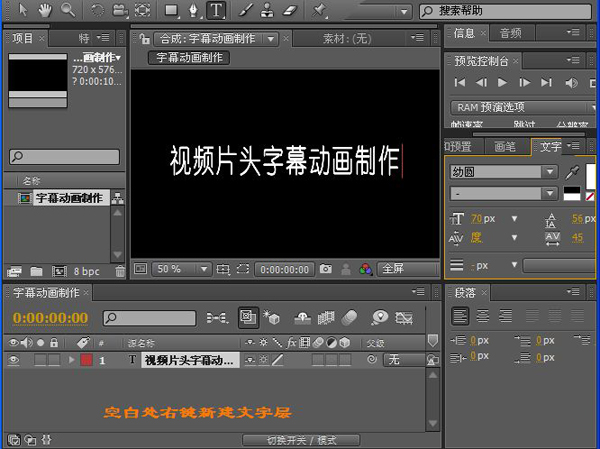Select the Zoom magnifier tool
The image size is (600, 449).
tap(68, 10)
